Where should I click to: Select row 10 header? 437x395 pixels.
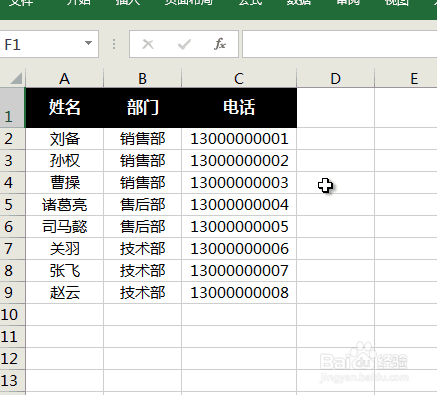click(12, 315)
